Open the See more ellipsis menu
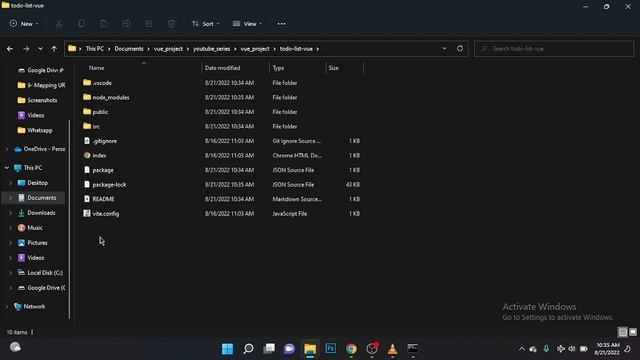This screenshot has width=640, height=360. (281, 24)
